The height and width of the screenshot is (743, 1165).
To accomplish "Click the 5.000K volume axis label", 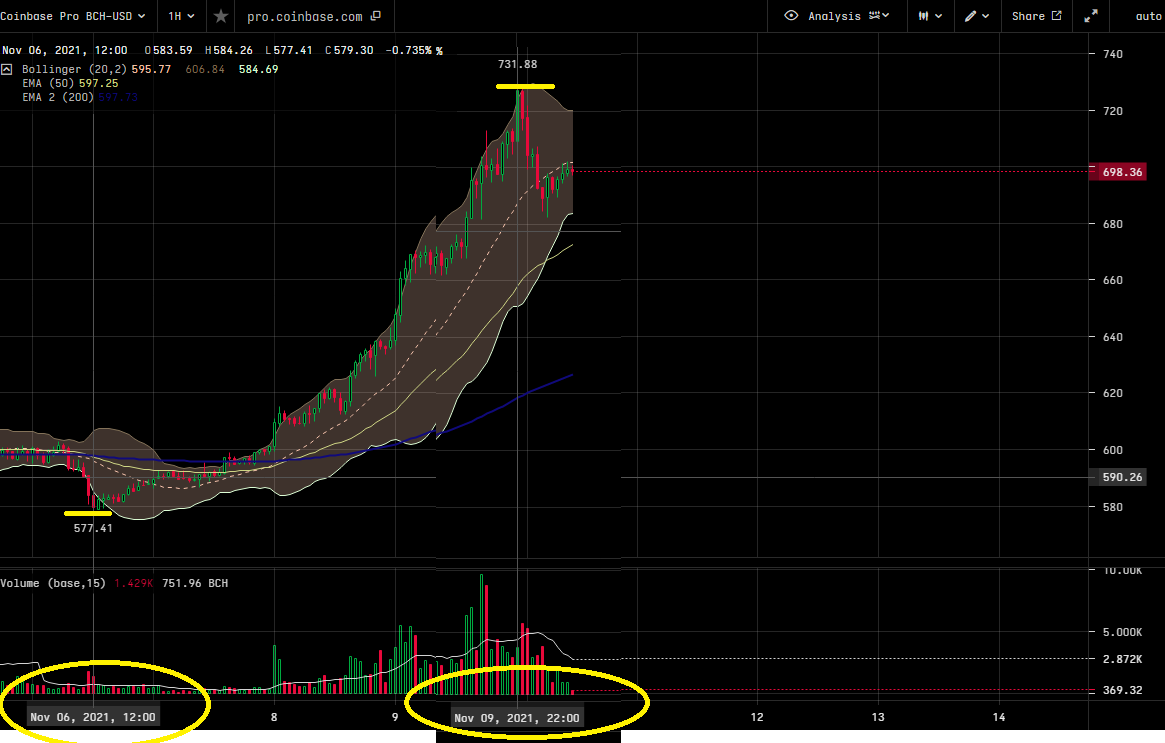I will [1122, 632].
